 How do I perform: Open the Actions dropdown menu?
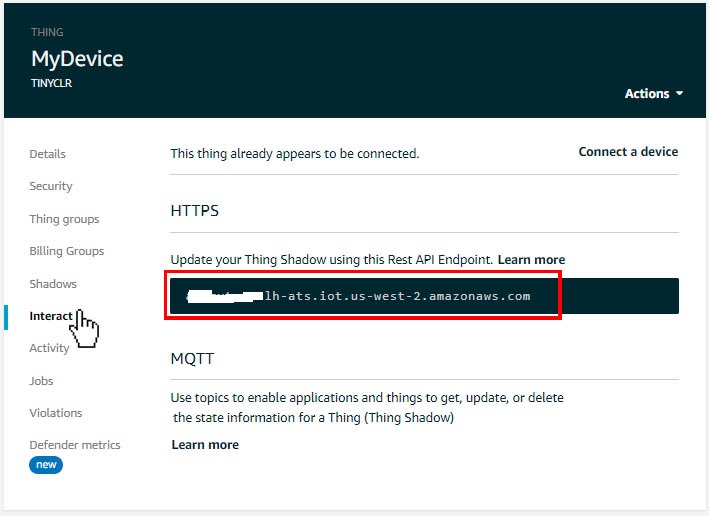[x=653, y=94]
